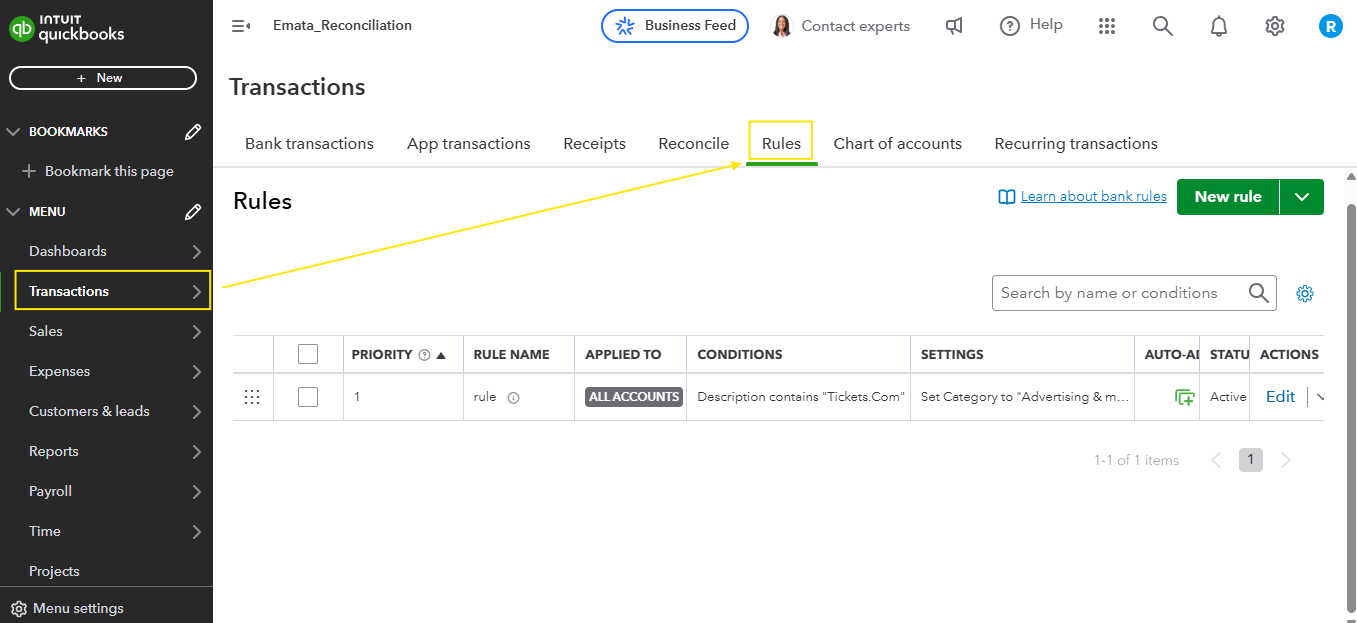
Task: Open the user profile avatar R
Action: pos(1330,26)
